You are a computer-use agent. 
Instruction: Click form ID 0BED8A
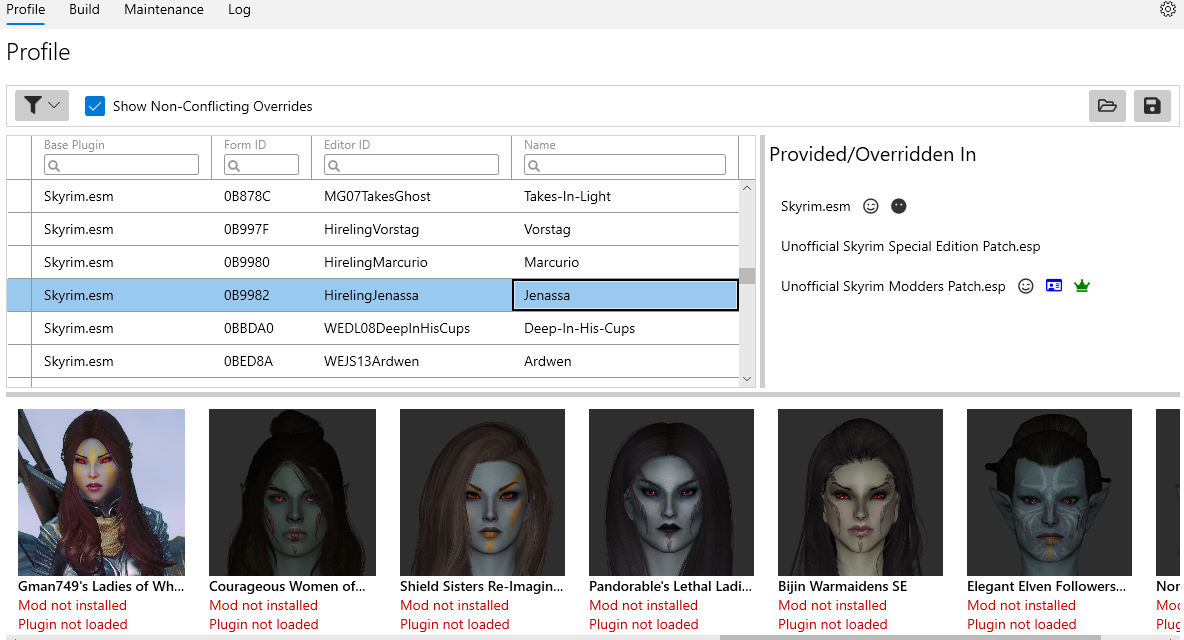coord(248,362)
